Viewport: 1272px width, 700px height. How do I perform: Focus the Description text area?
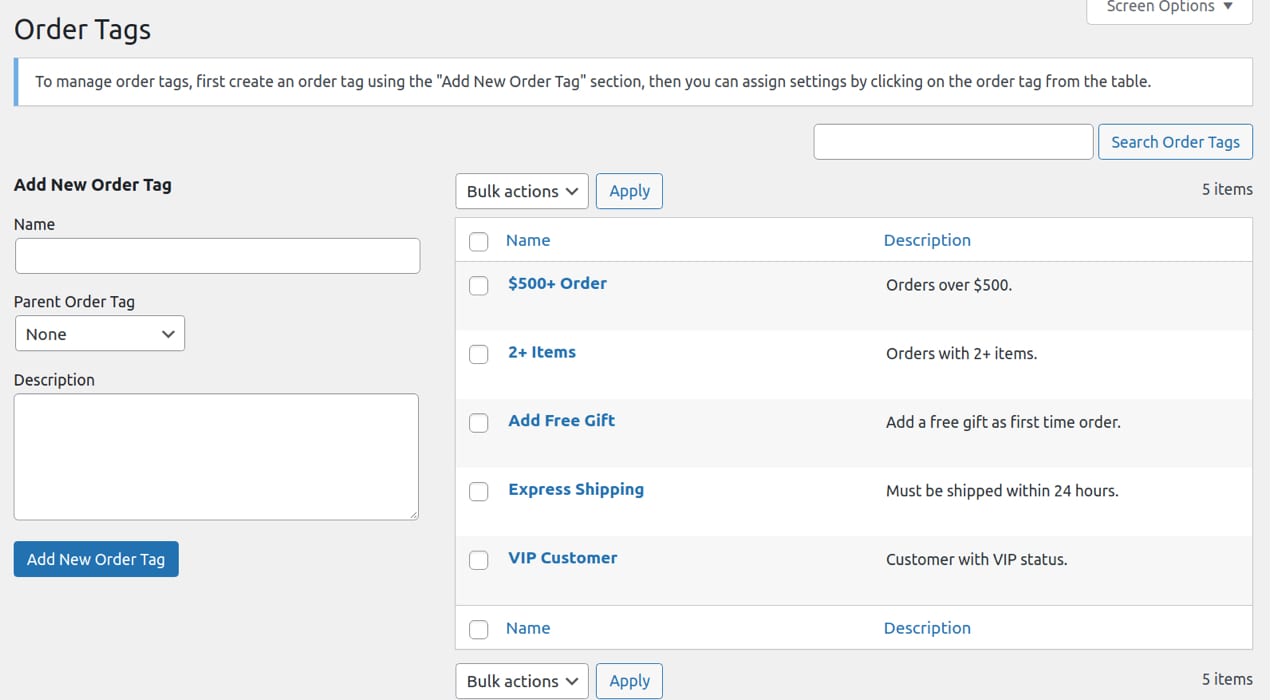tap(216, 456)
